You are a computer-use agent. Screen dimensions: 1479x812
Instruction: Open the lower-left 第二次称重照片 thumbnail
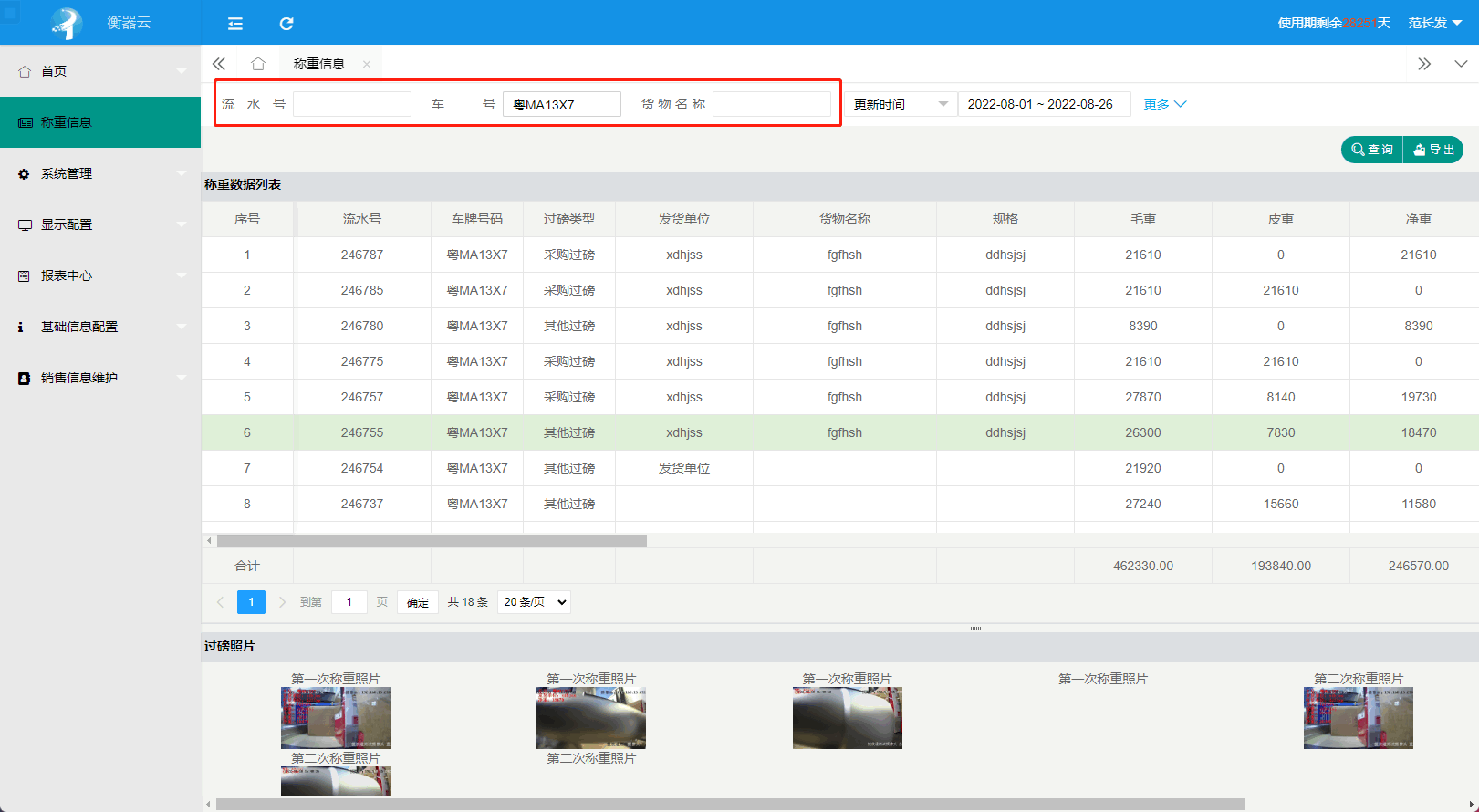click(336, 781)
